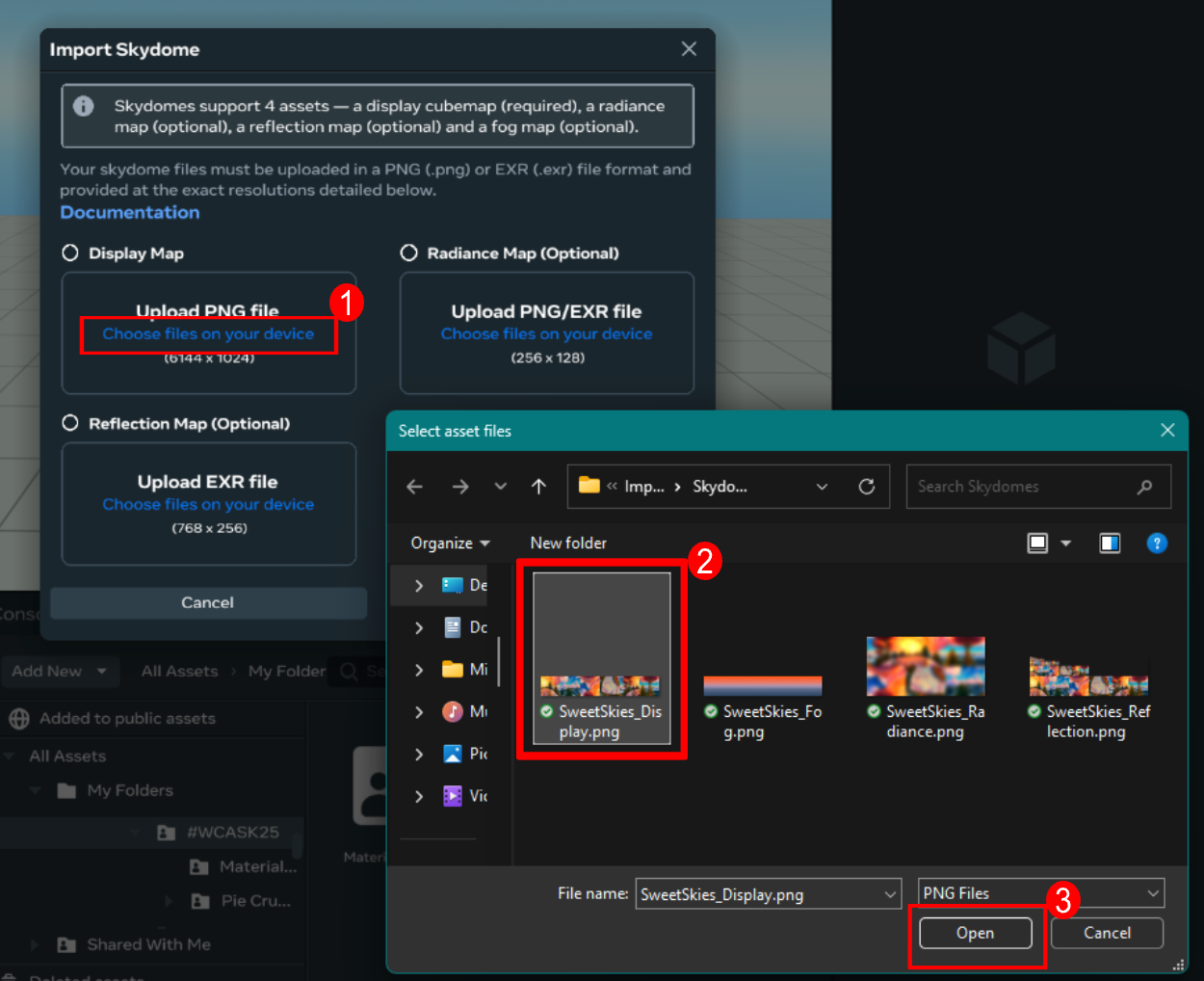The height and width of the screenshot is (981, 1204).
Task: Click the Forward arrow in file dialog
Action: (460, 487)
